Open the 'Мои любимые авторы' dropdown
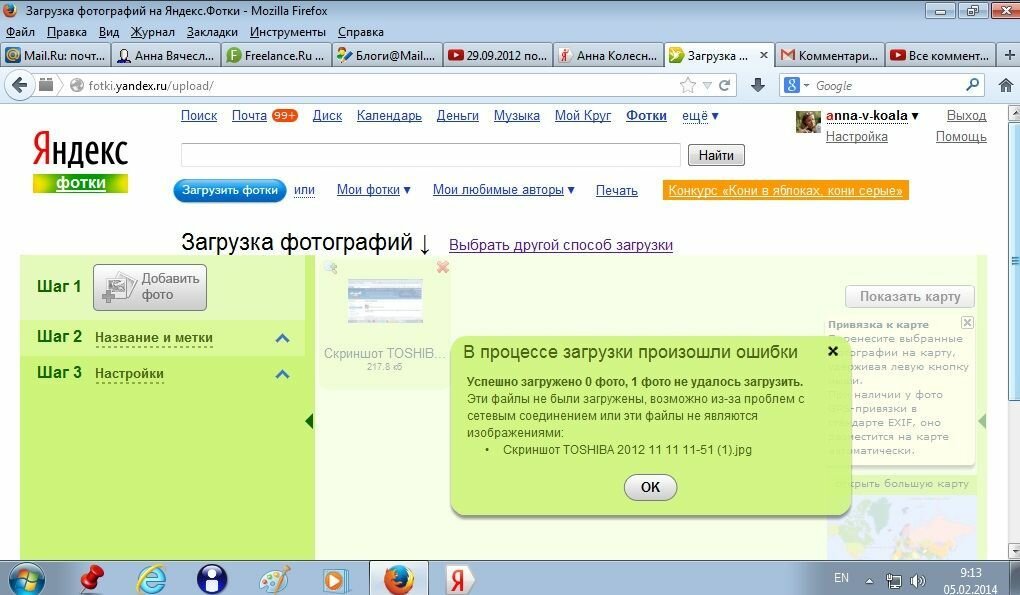 tap(503, 190)
